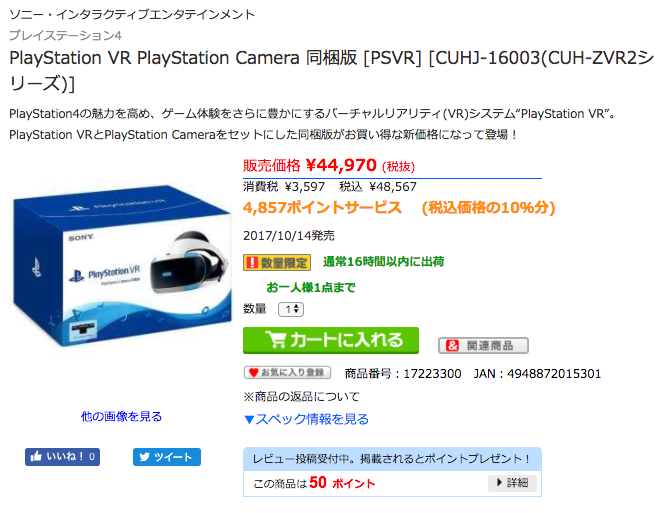Click the blue triangle before スペック情報

click(249, 420)
